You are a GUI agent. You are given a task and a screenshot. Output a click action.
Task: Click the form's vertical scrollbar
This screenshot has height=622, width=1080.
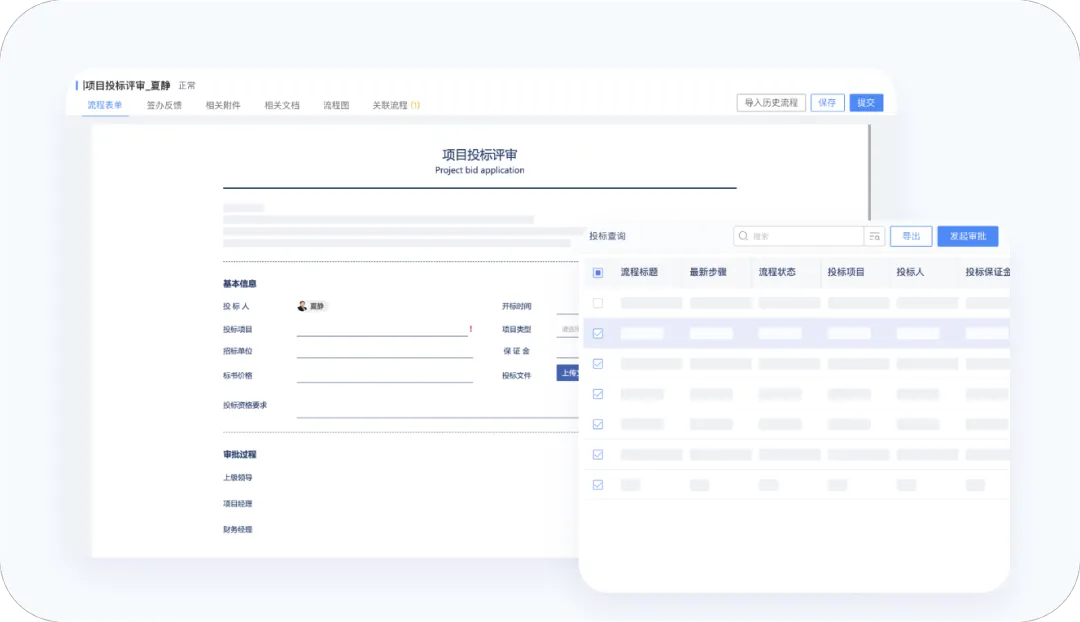[x=868, y=170]
